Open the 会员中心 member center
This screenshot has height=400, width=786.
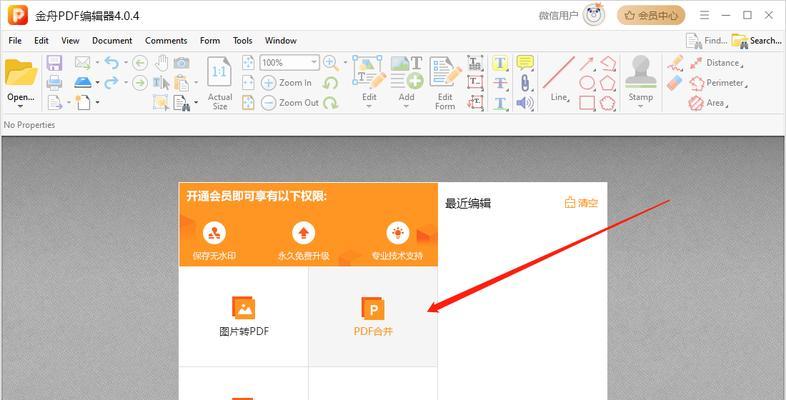pyautogui.click(x=651, y=16)
